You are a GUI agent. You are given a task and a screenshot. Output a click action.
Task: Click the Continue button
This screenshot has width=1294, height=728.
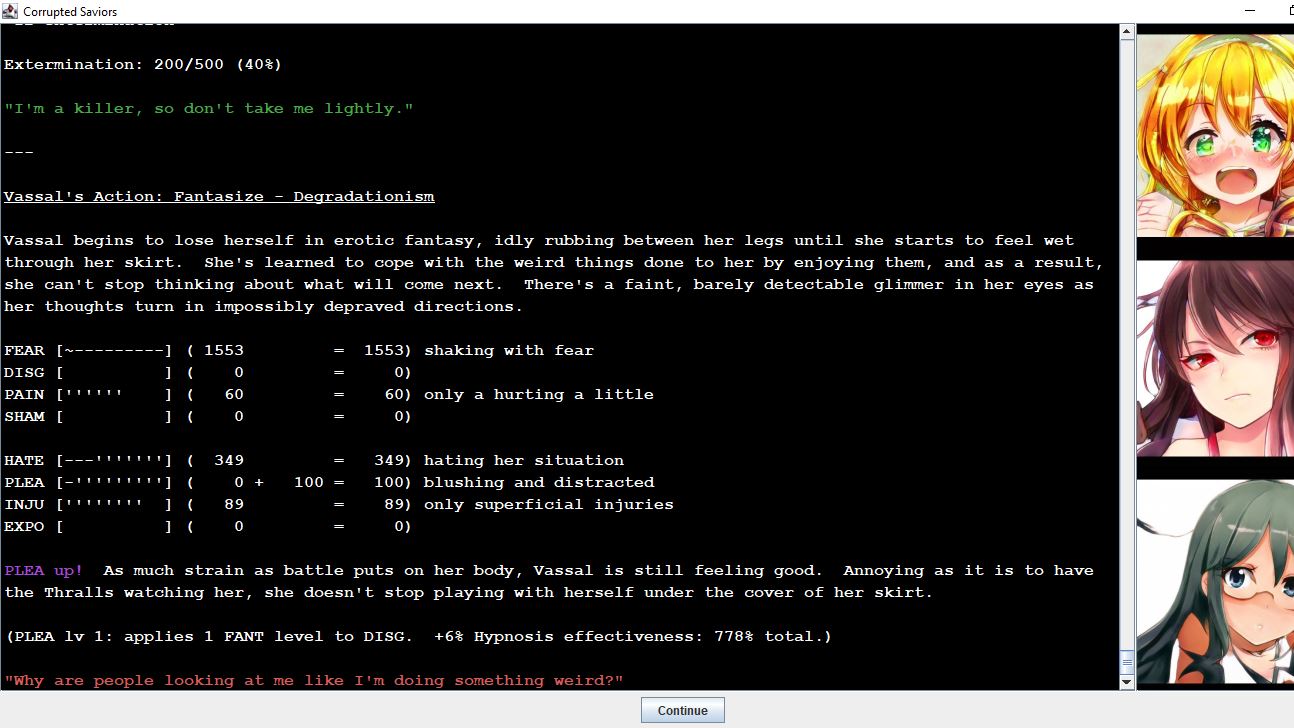682,711
